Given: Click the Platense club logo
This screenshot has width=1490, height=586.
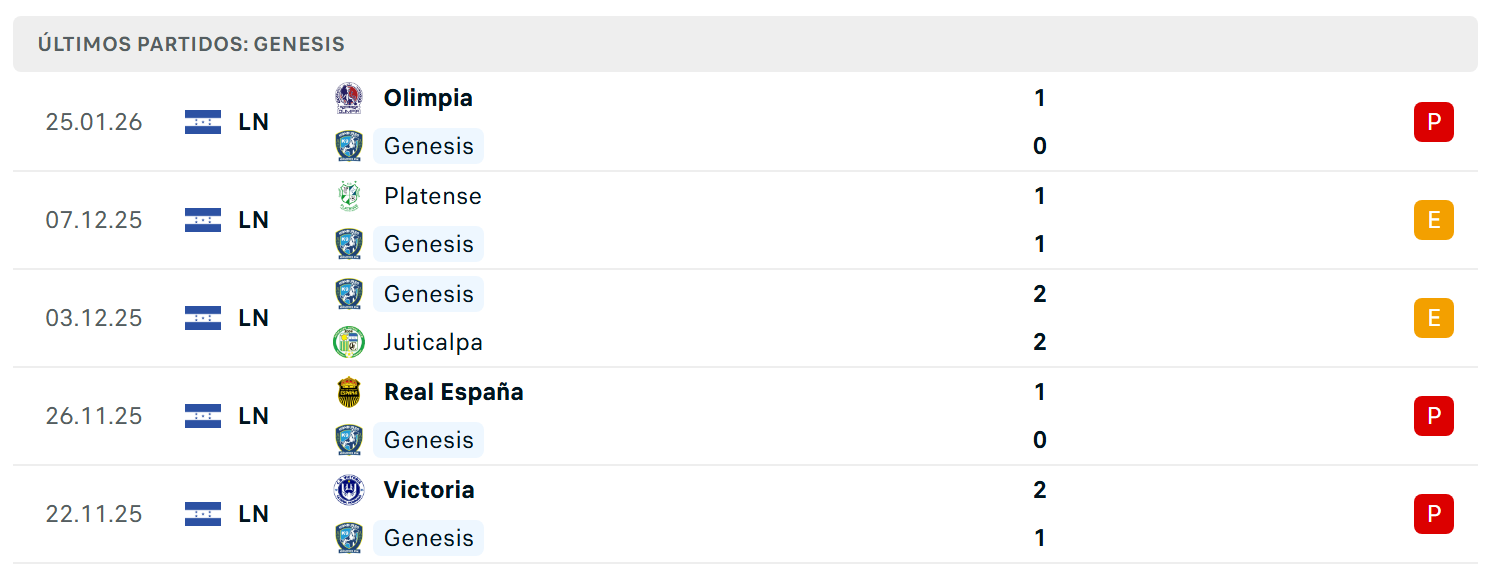Looking at the screenshot, I should [x=348, y=196].
